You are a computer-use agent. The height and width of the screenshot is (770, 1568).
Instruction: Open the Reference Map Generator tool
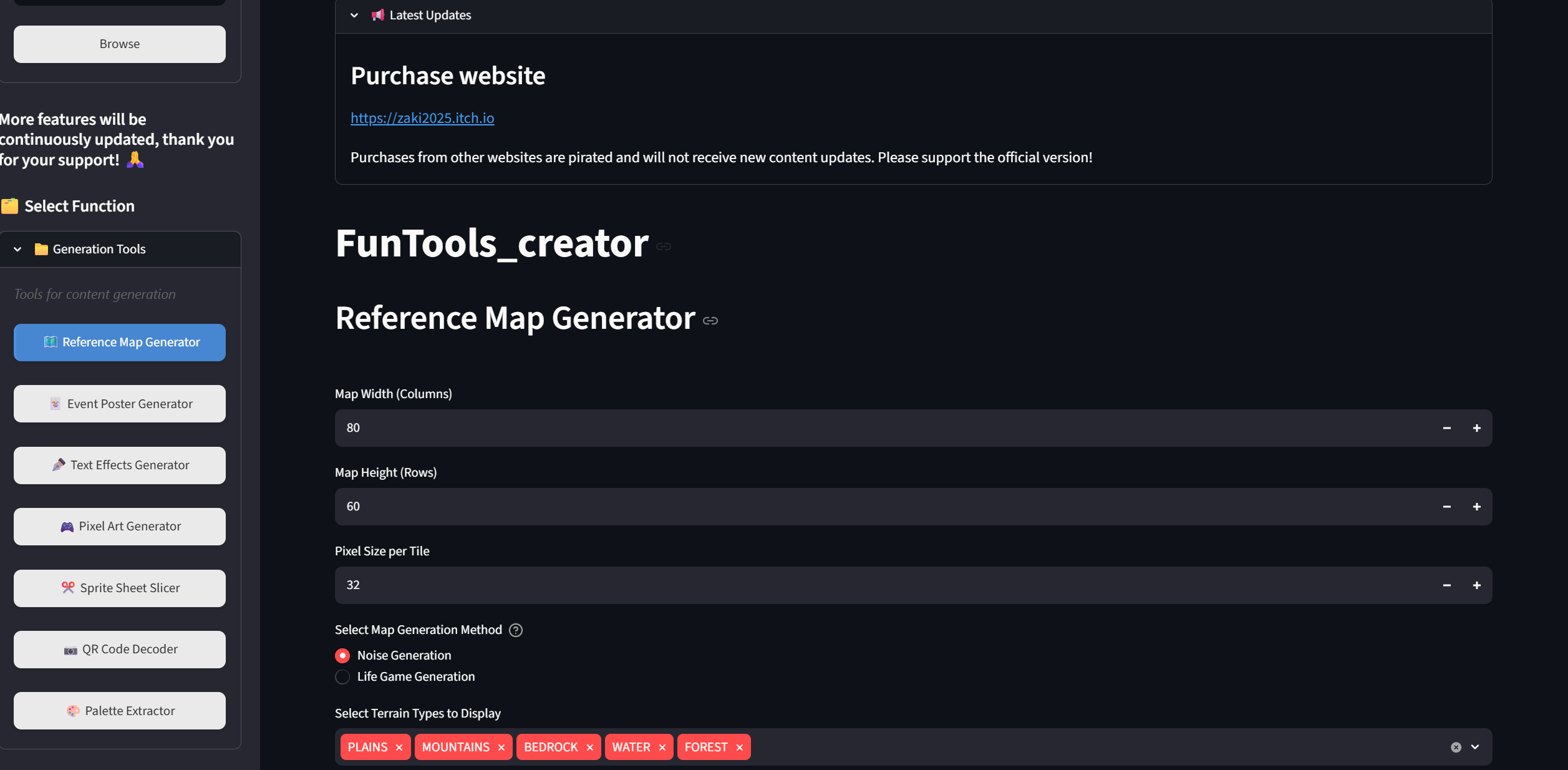[120, 343]
